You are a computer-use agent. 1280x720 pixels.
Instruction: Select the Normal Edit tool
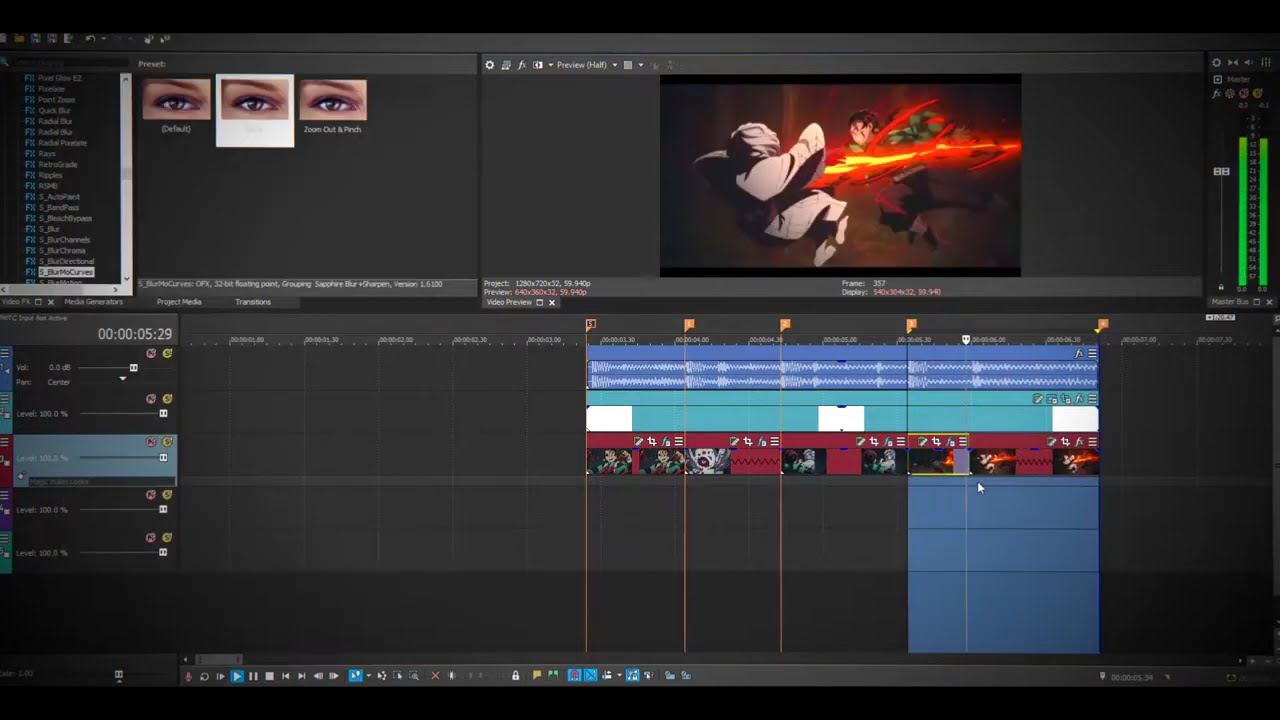point(355,676)
